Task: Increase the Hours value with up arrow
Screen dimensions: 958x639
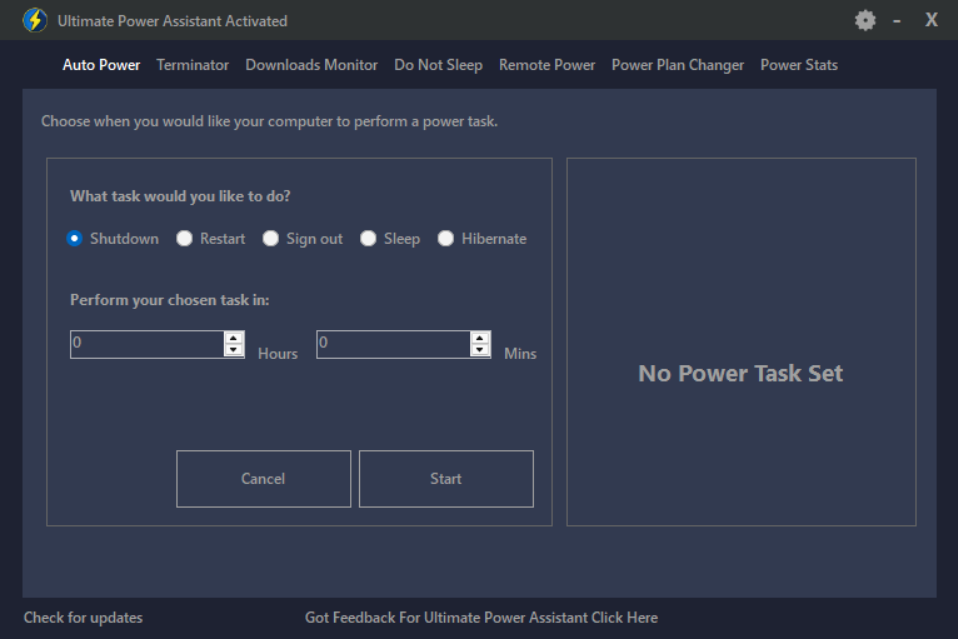Action: [x=233, y=338]
